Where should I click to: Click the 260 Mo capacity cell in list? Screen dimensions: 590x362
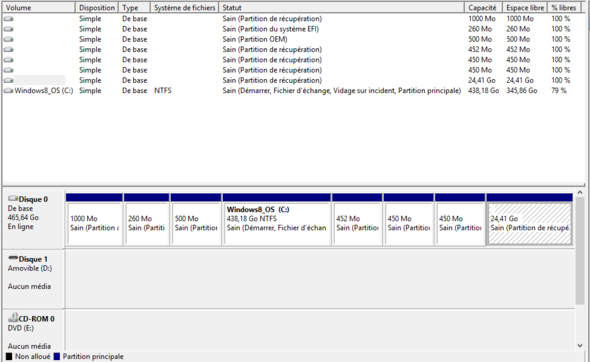coord(480,29)
